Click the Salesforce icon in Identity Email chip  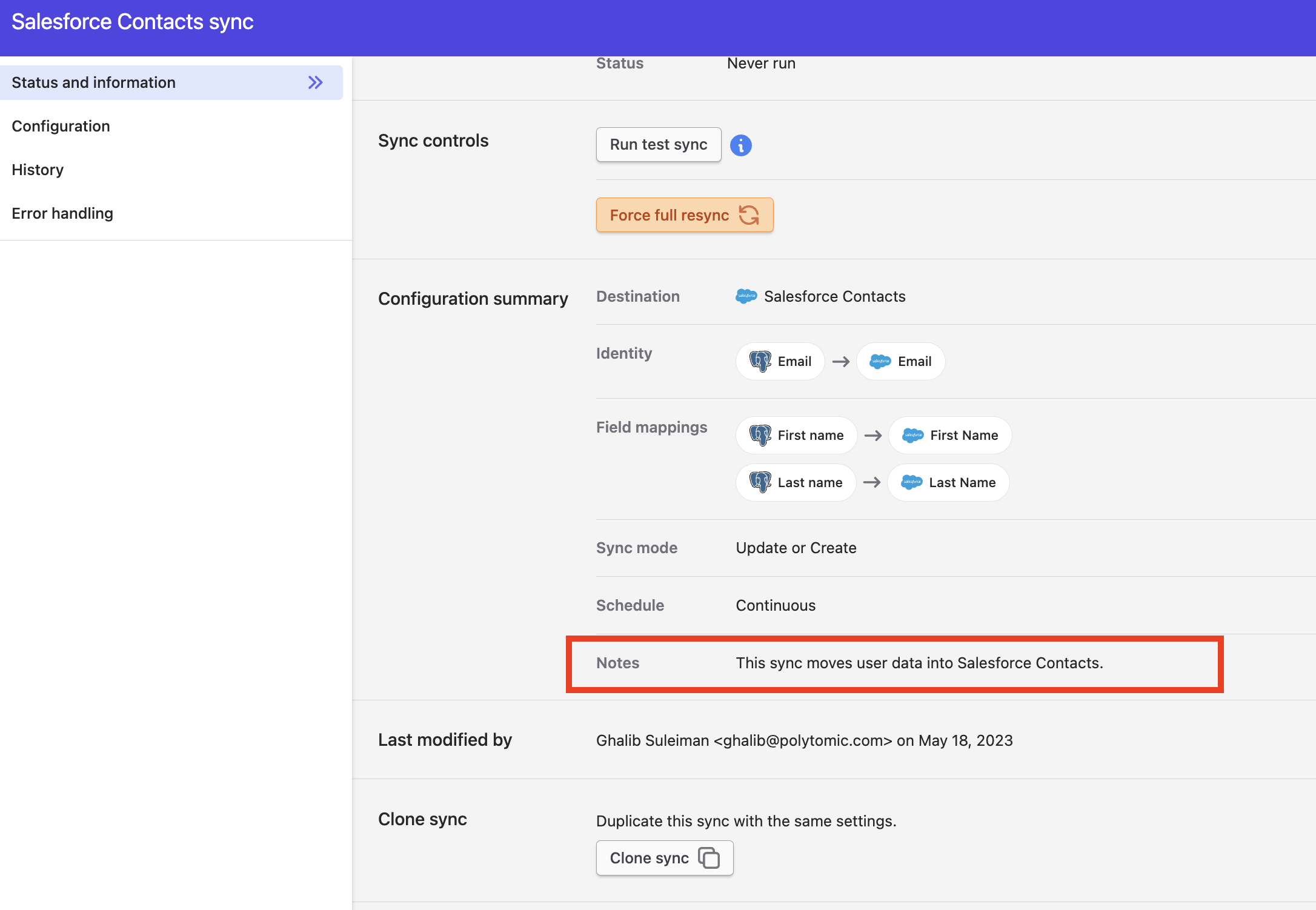880,362
